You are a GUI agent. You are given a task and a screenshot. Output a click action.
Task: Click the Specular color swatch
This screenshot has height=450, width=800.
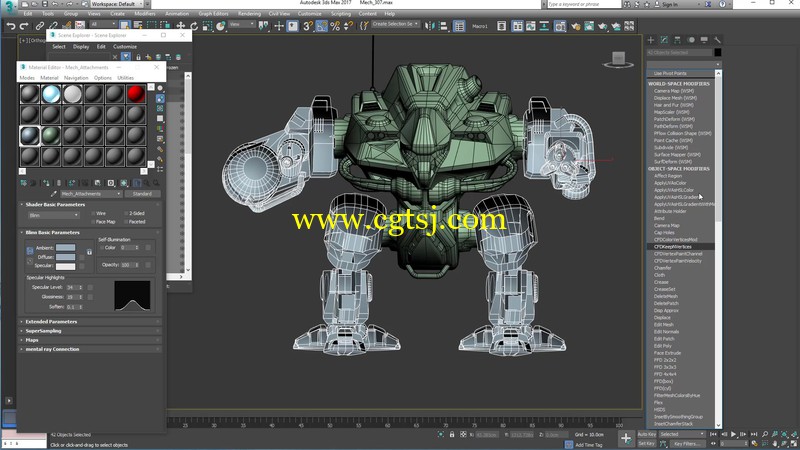(x=65, y=266)
